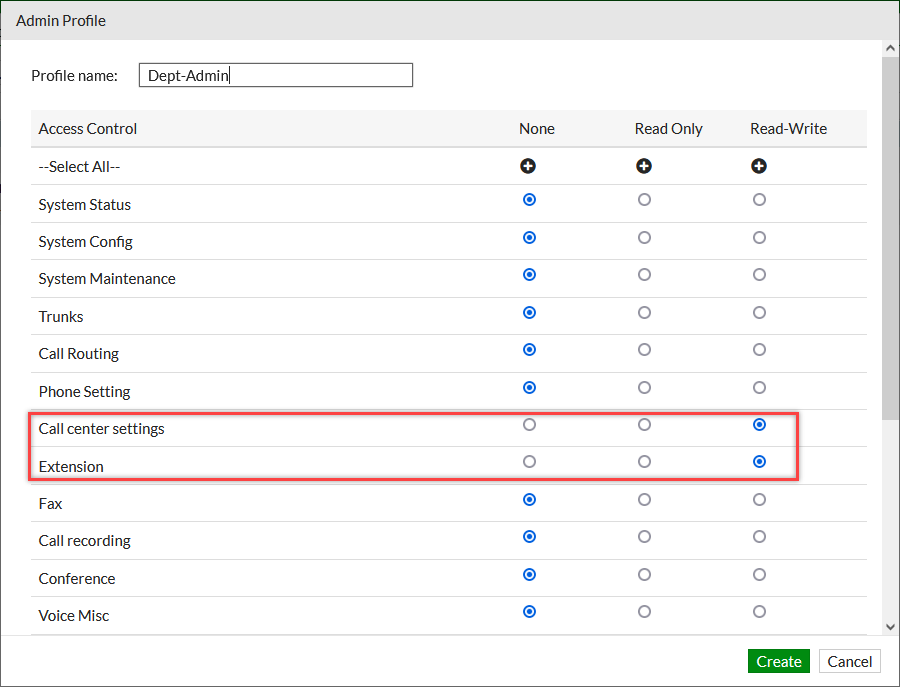Click the Create button
Screen dimensions: 900x687
coord(778,661)
